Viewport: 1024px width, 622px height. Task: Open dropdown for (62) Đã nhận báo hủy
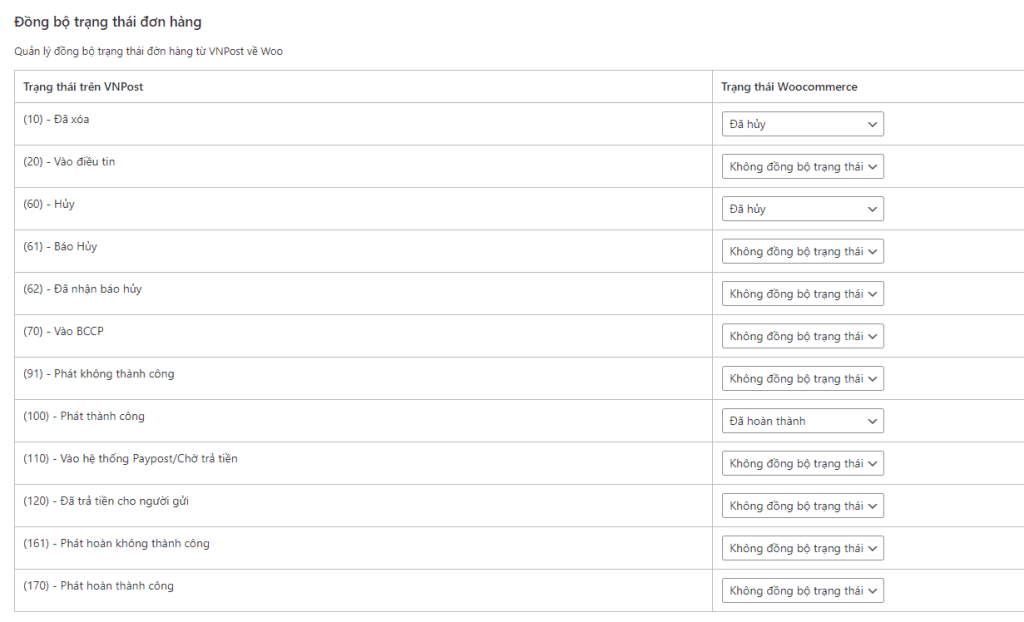pos(802,294)
